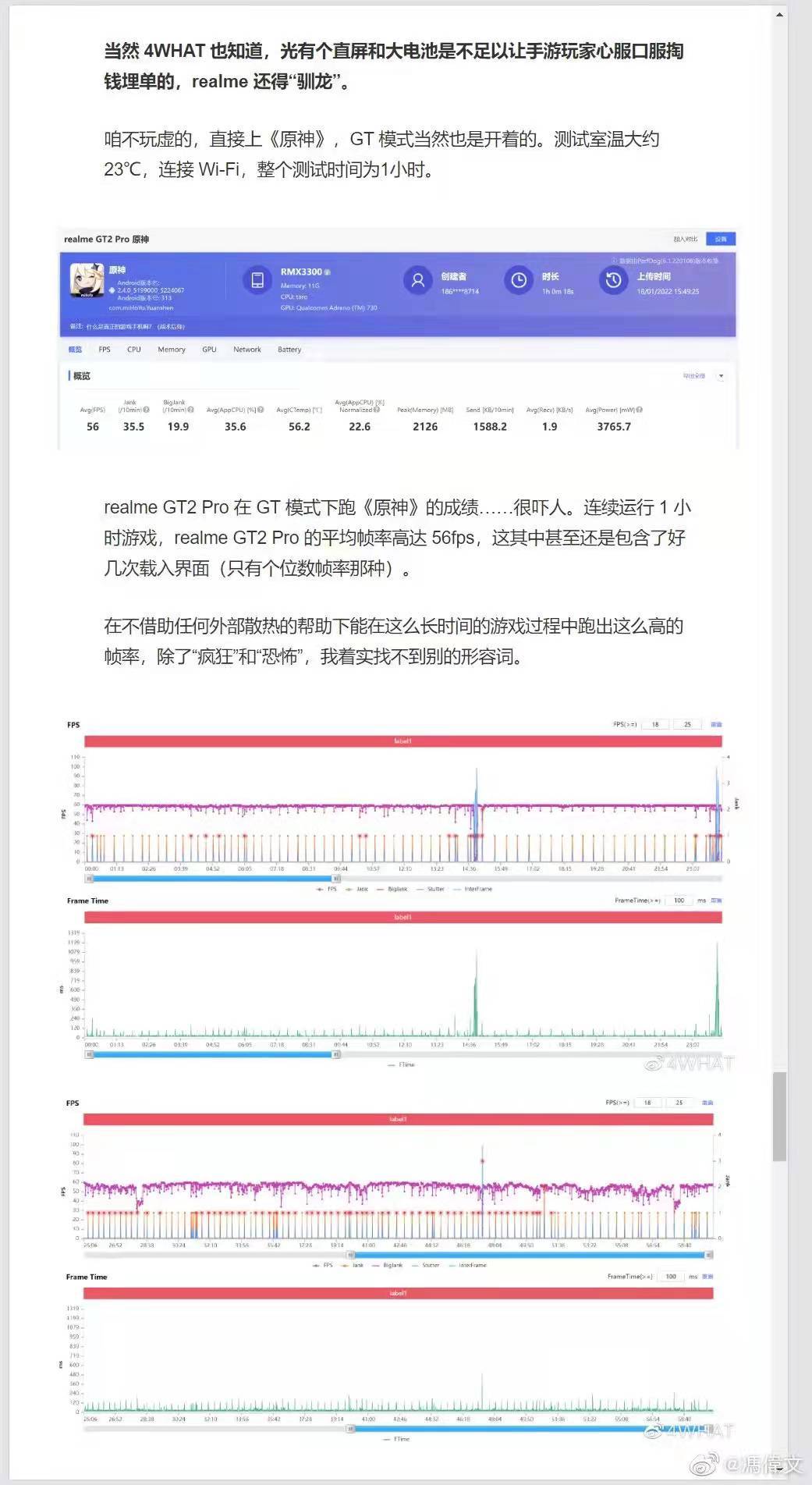Switch to the FPS tab
The height and width of the screenshot is (1485, 812).
pos(105,350)
